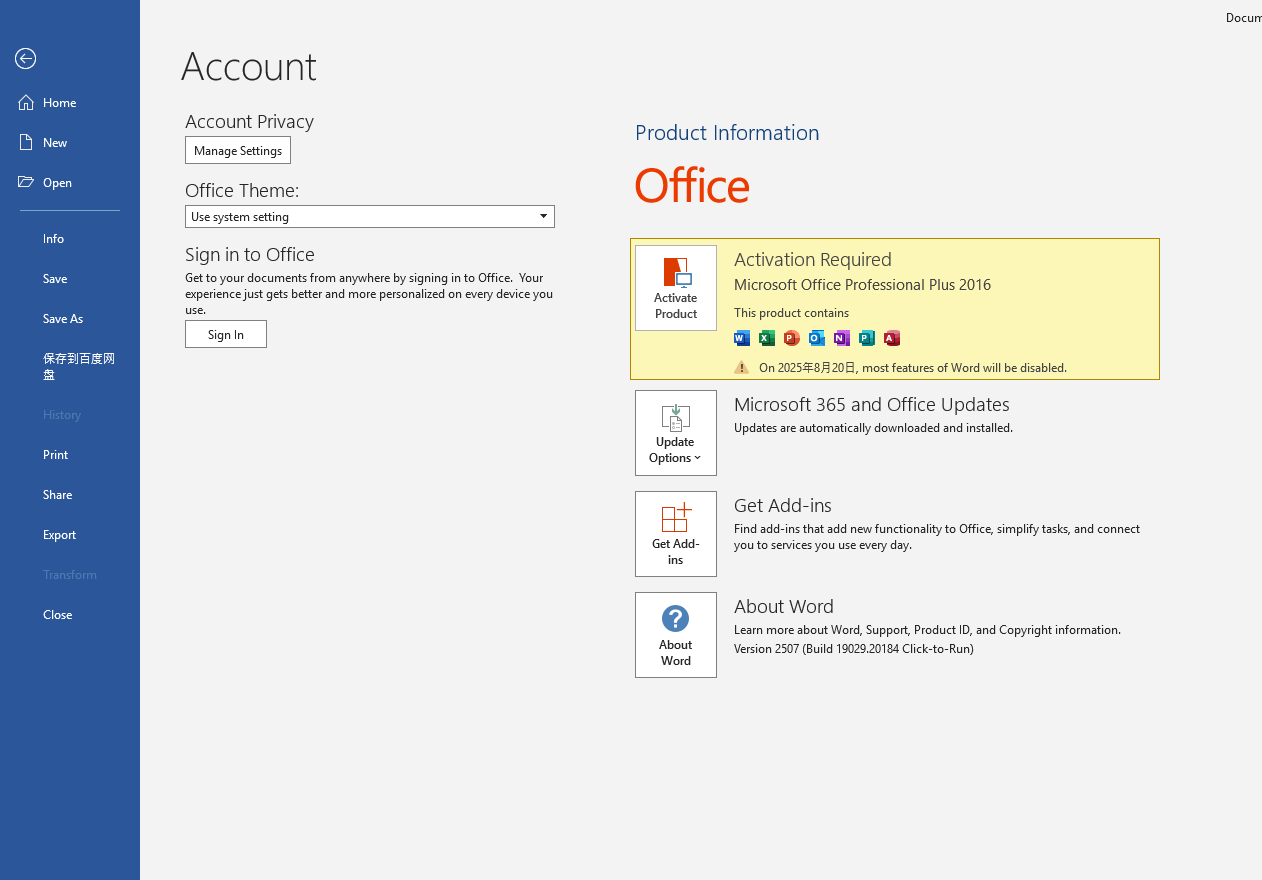Click the Get Add-ins button

pyautogui.click(x=676, y=534)
